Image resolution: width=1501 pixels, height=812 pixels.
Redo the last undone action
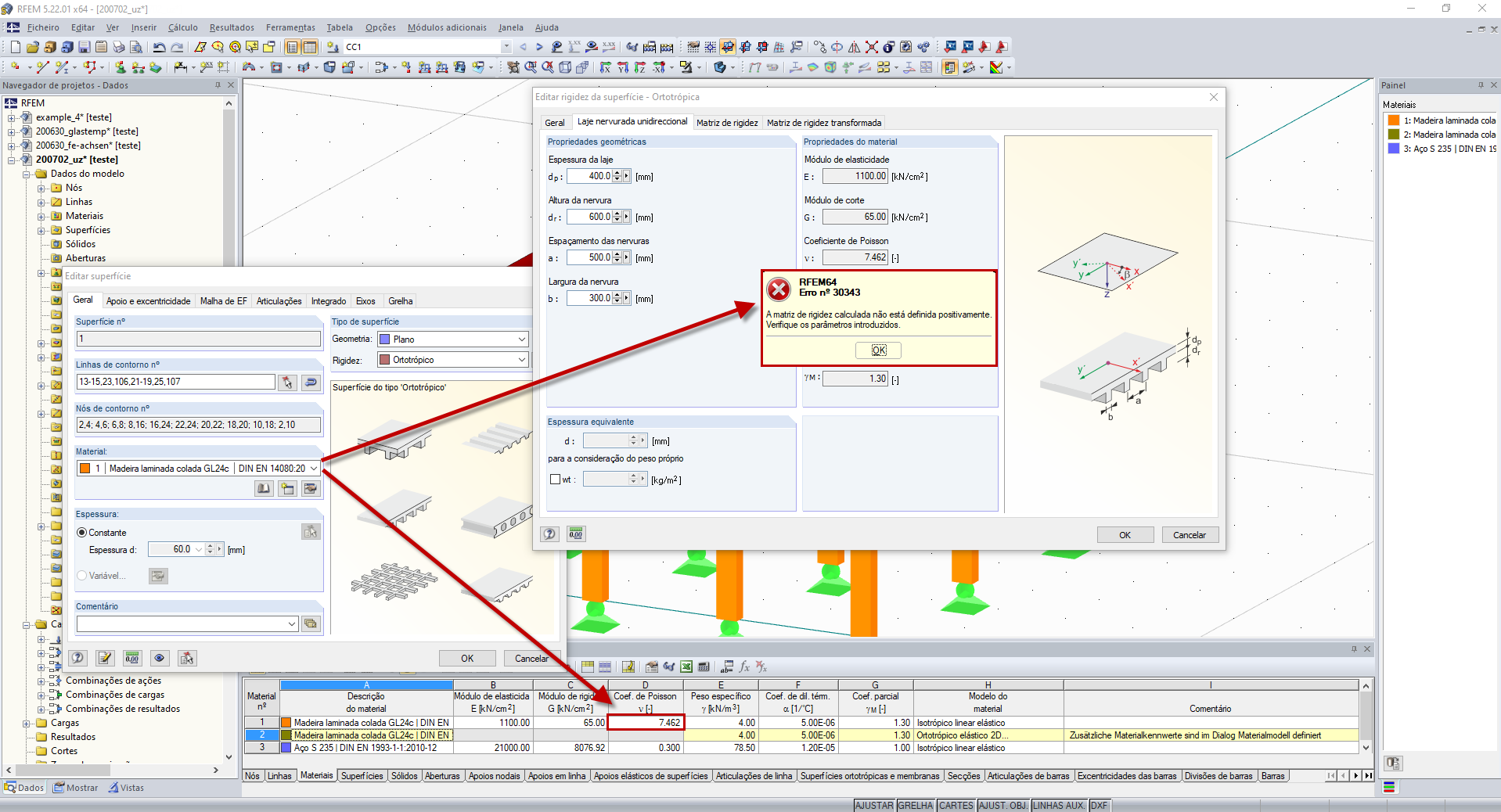pos(177,47)
